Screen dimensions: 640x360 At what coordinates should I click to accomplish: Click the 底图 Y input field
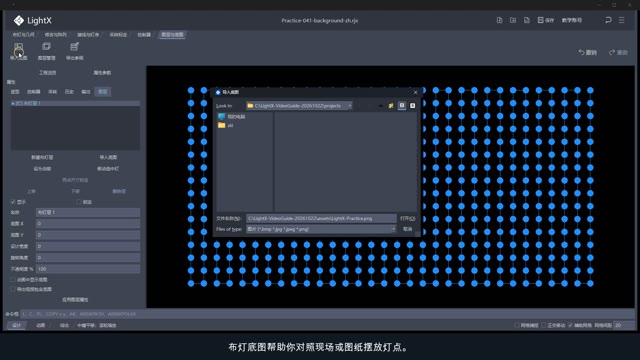[x=88, y=235]
